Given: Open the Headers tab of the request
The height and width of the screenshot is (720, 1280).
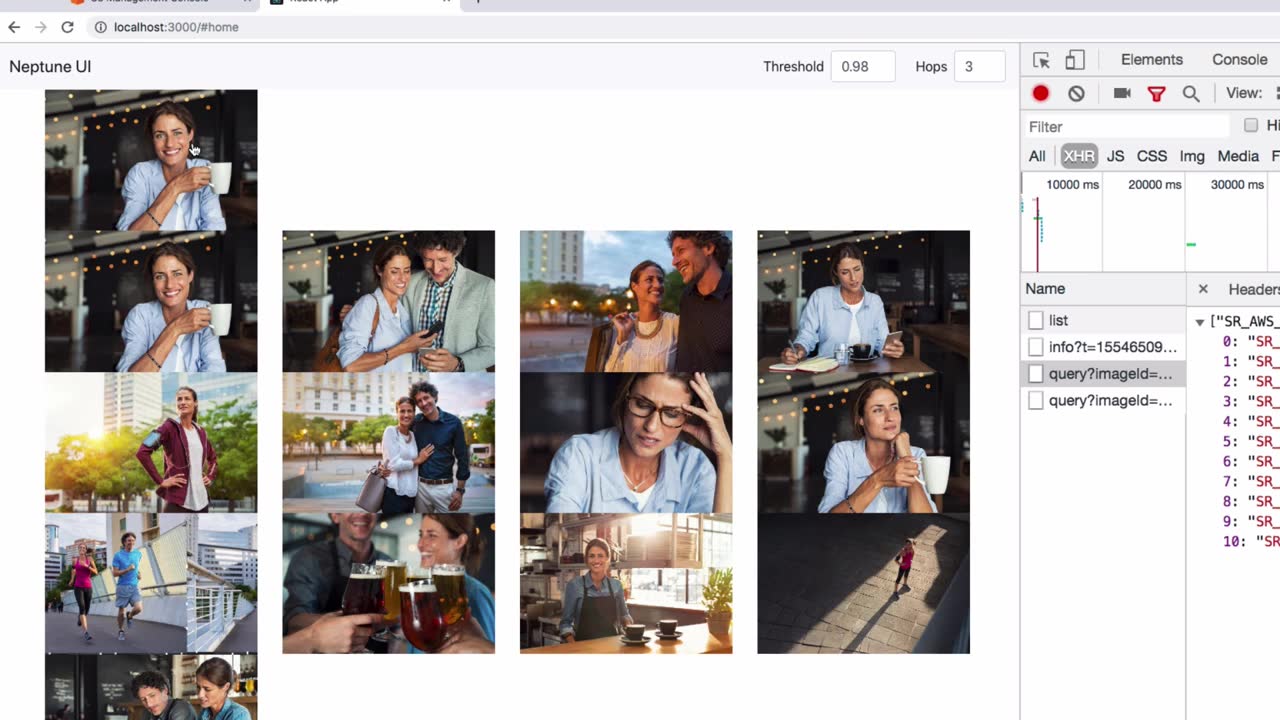Looking at the screenshot, I should pos(1254,289).
